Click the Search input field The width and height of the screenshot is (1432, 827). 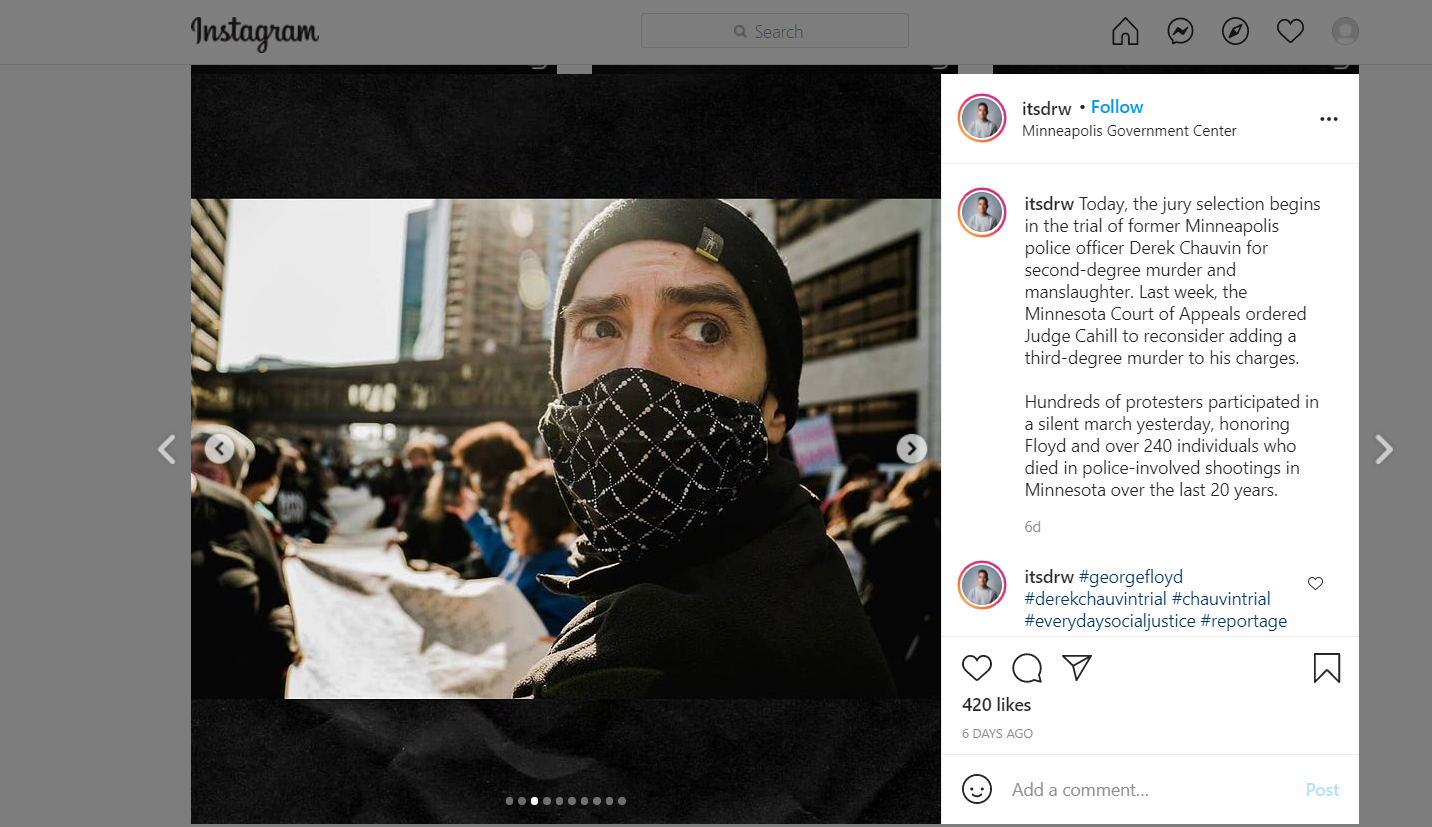[x=775, y=32]
